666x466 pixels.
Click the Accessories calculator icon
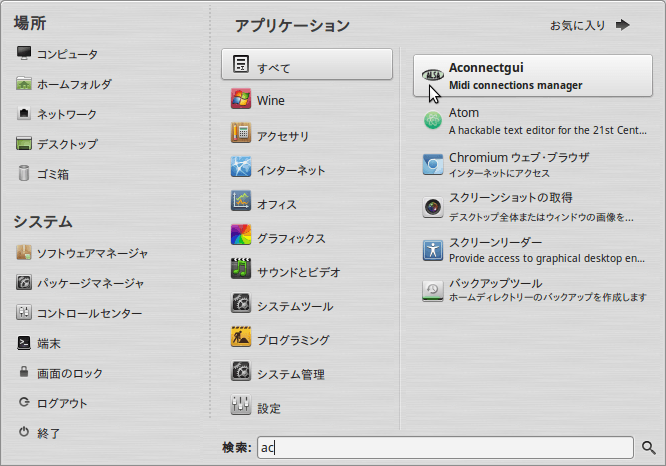[241, 133]
